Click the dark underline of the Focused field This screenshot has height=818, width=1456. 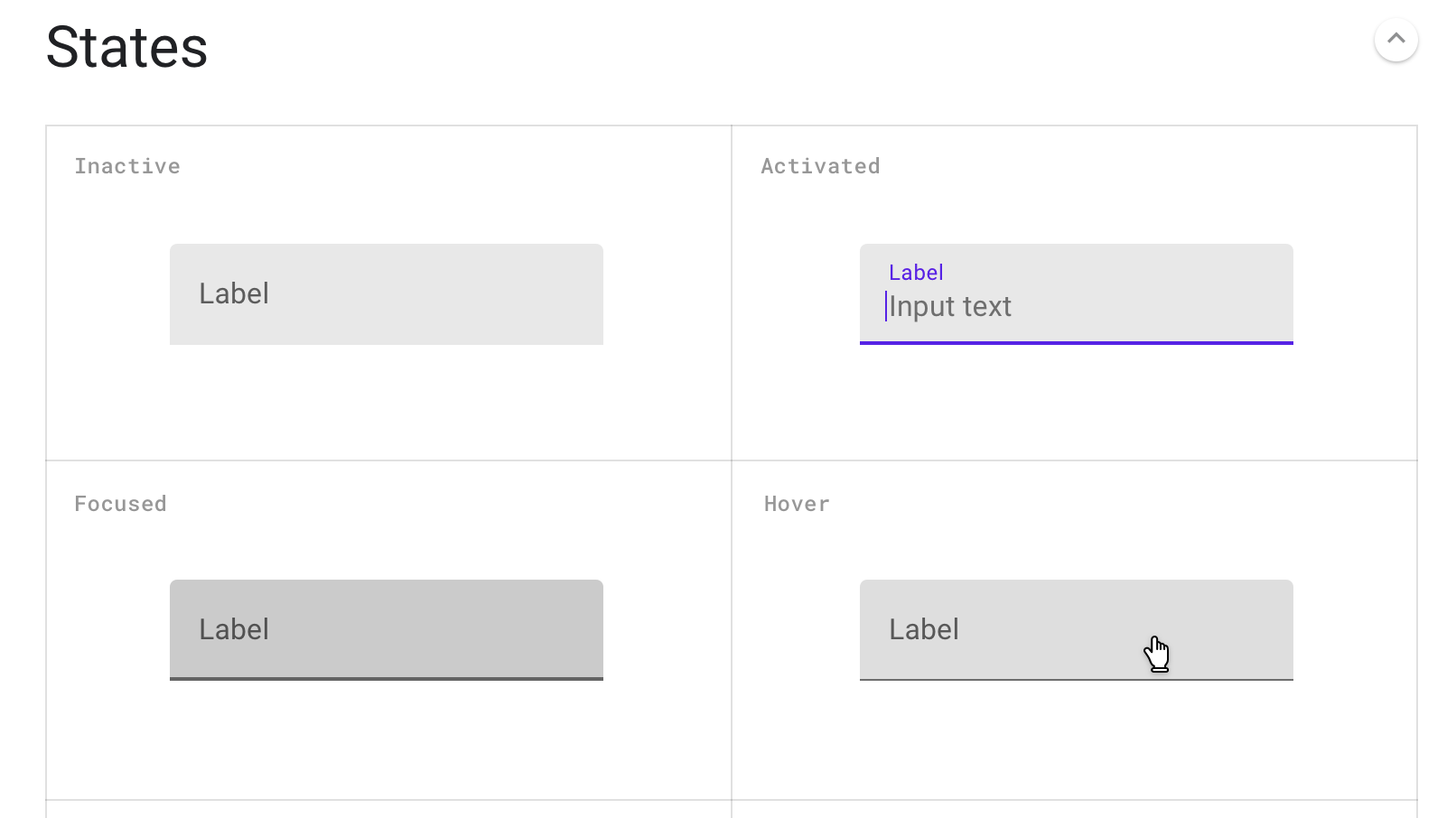point(387,679)
